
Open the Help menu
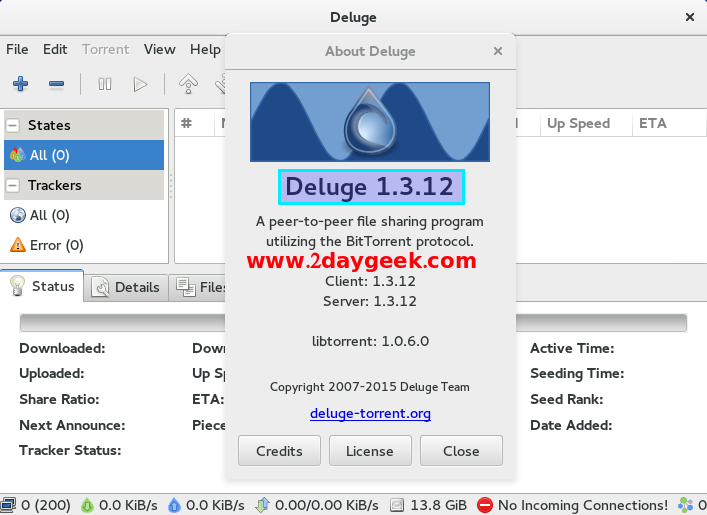click(206, 49)
